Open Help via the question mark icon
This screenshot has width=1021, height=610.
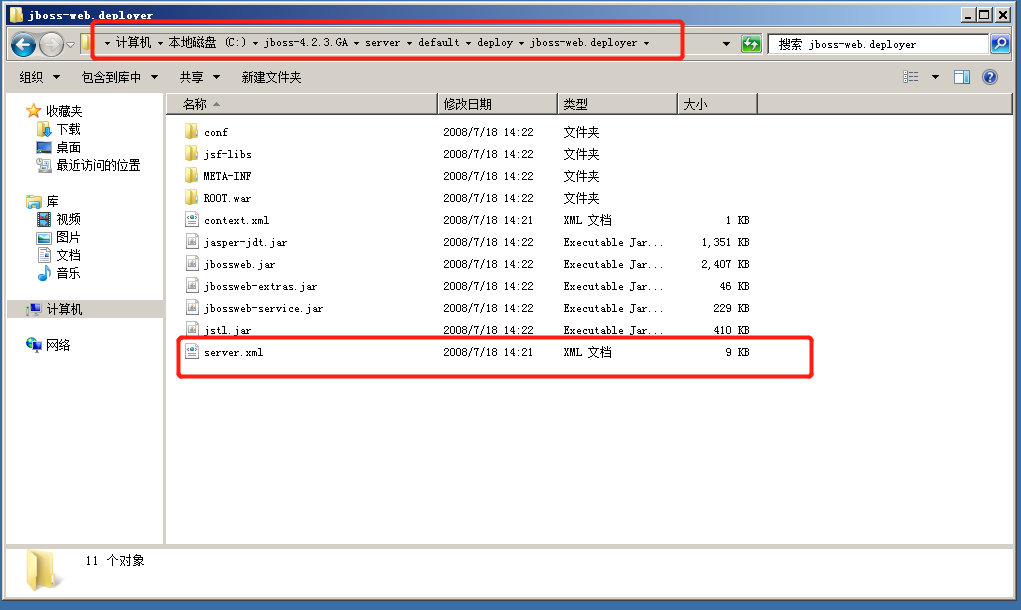(x=990, y=77)
